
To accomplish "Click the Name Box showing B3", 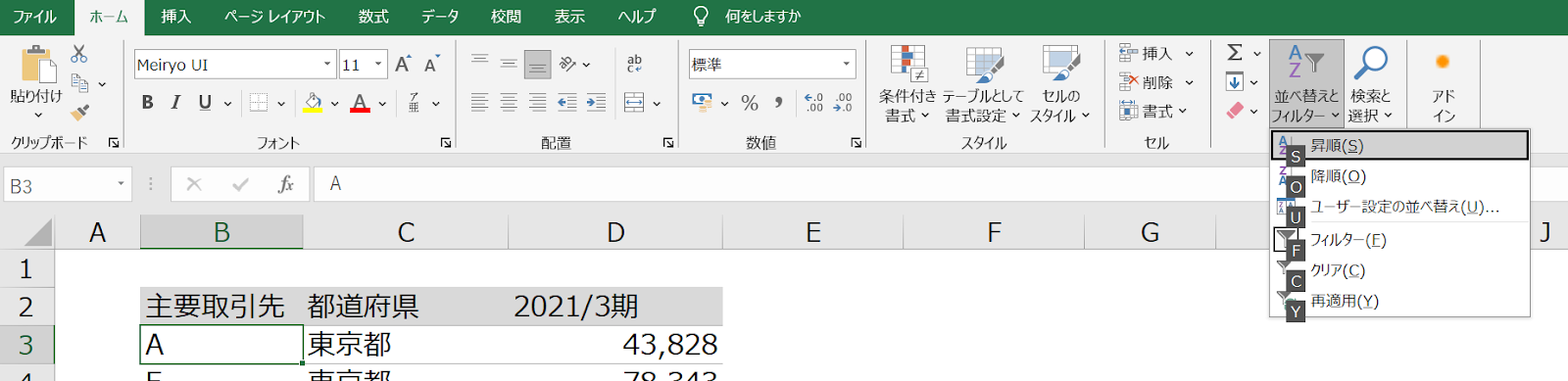I will click(x=68, y=185).
